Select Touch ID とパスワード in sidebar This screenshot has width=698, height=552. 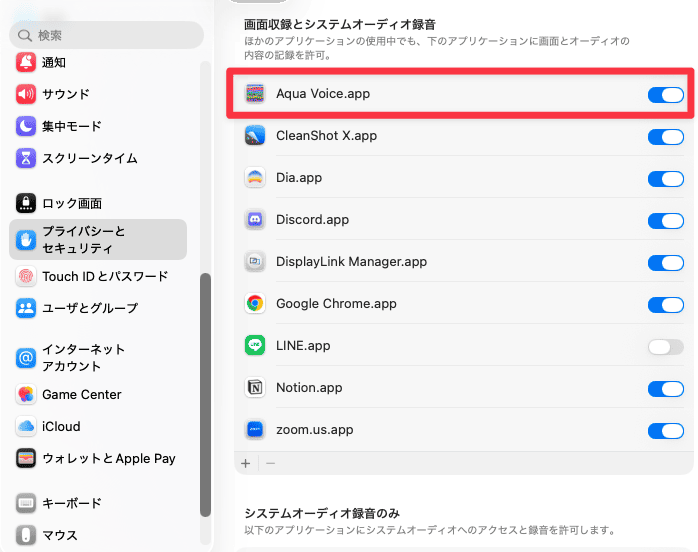[x=105, y=276]
